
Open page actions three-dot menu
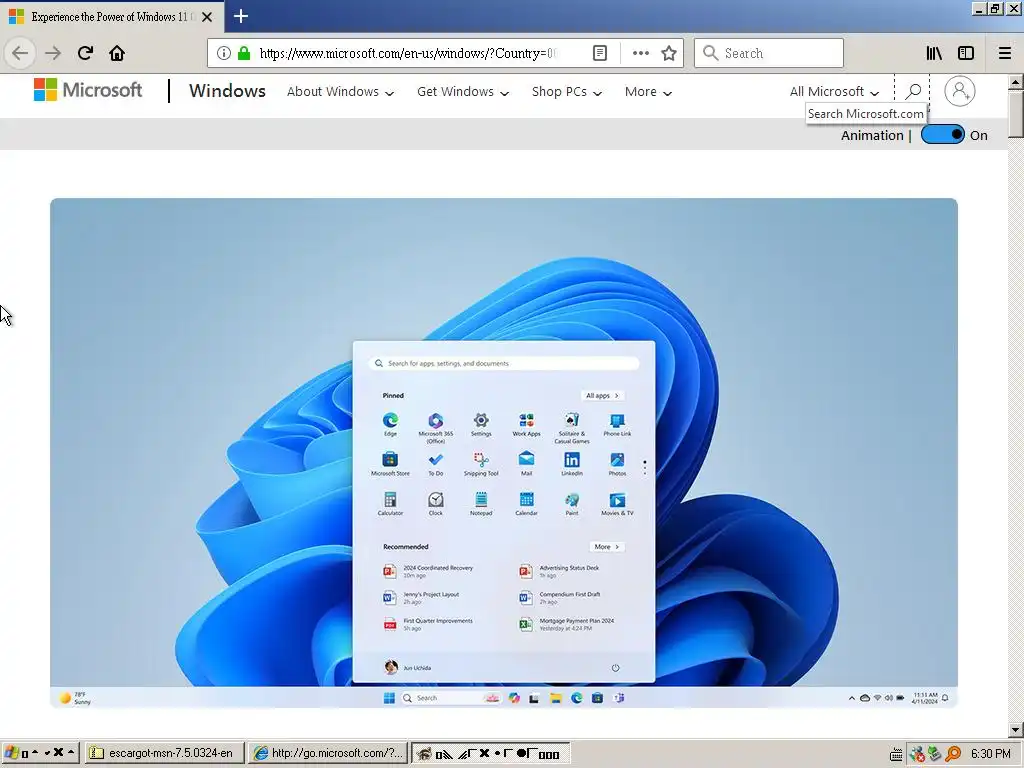[641, 53]
